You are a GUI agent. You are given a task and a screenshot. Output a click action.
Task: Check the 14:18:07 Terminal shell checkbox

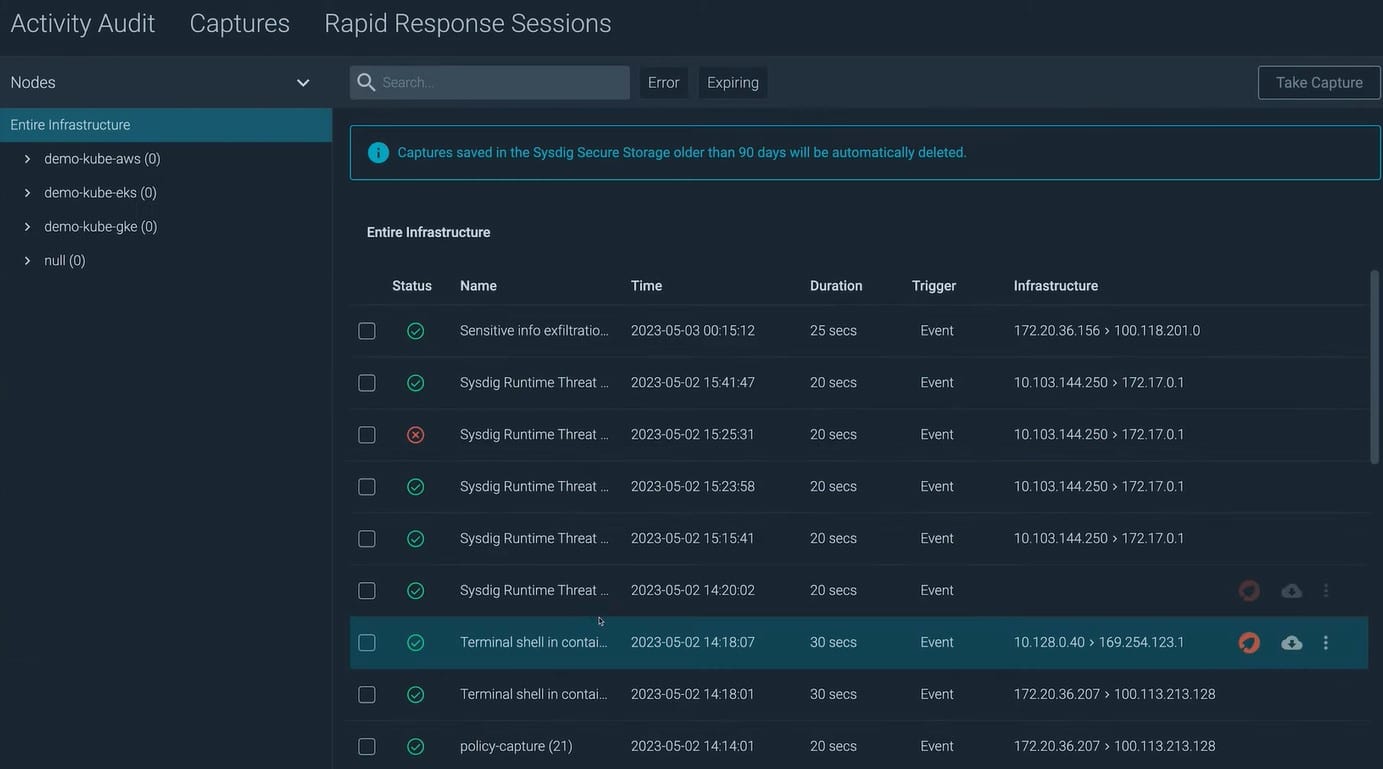pos(367,643)
